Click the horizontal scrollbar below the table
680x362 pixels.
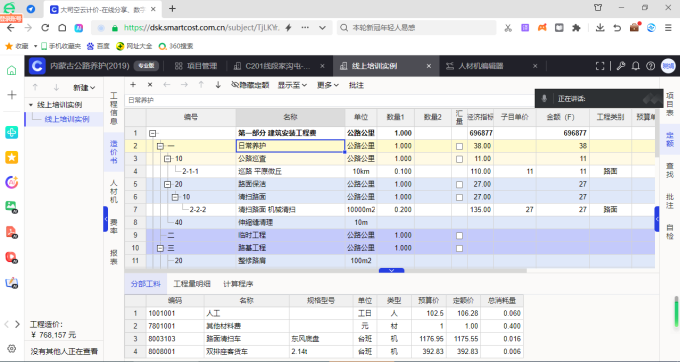coord(326,271)
